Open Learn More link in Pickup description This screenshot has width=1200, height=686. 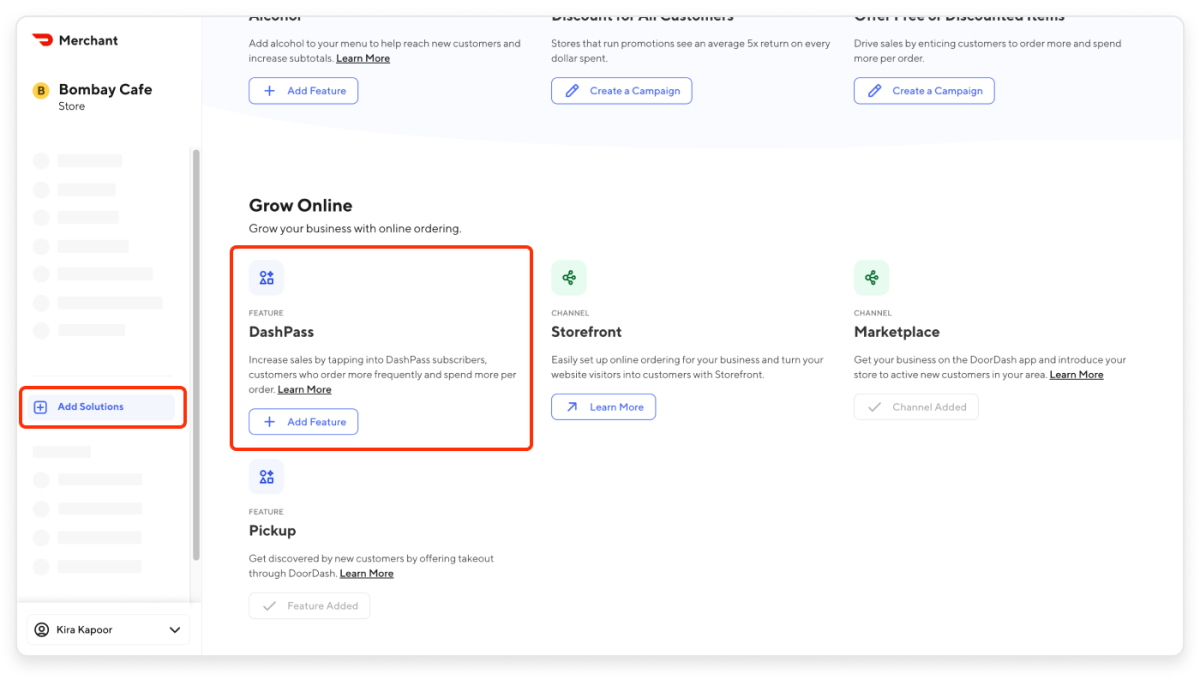[367, 574]
